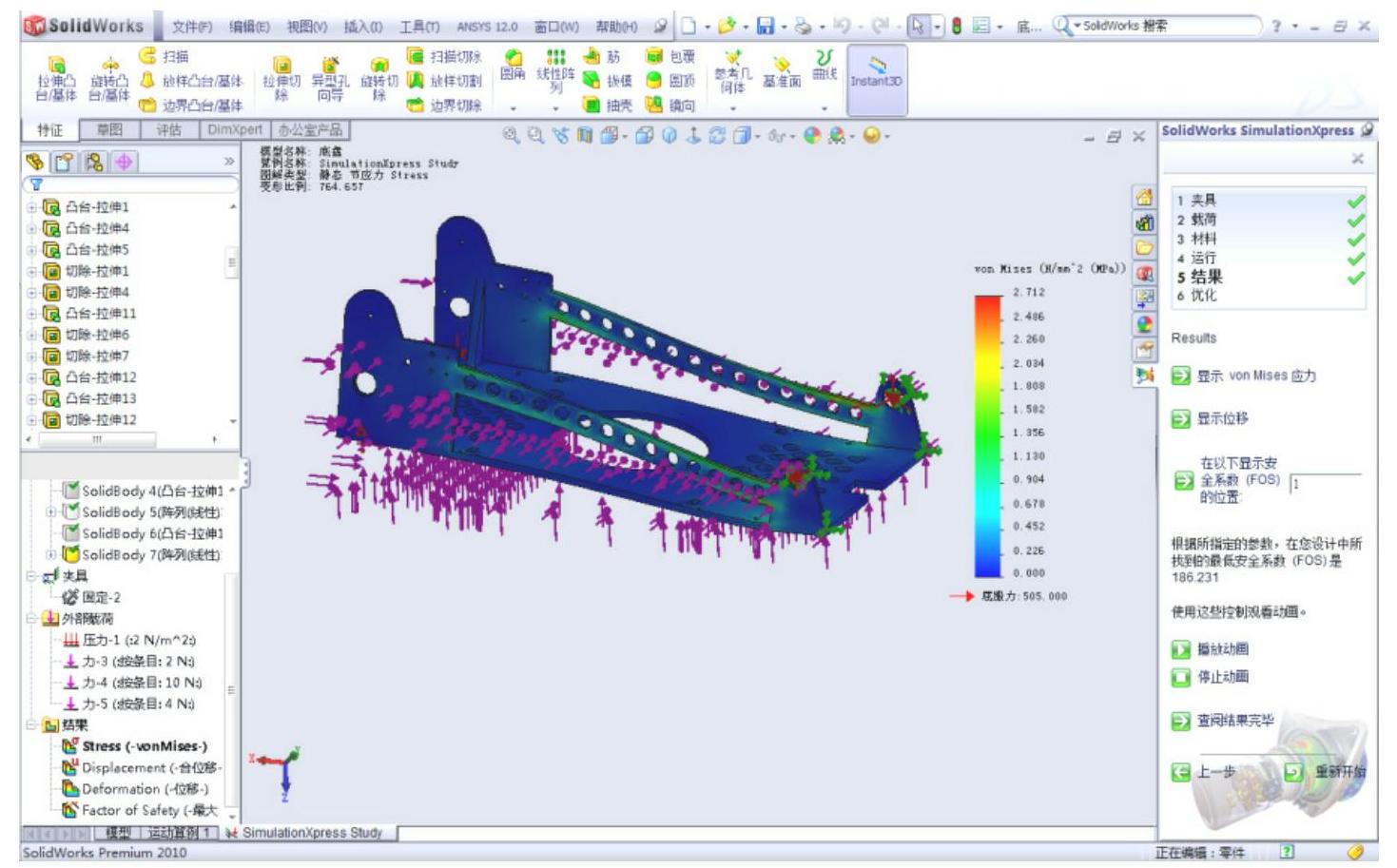The height and width of the screenshot is (868, 1397).
Task: Select the Draft (拔模) tool
Action: 606,81
